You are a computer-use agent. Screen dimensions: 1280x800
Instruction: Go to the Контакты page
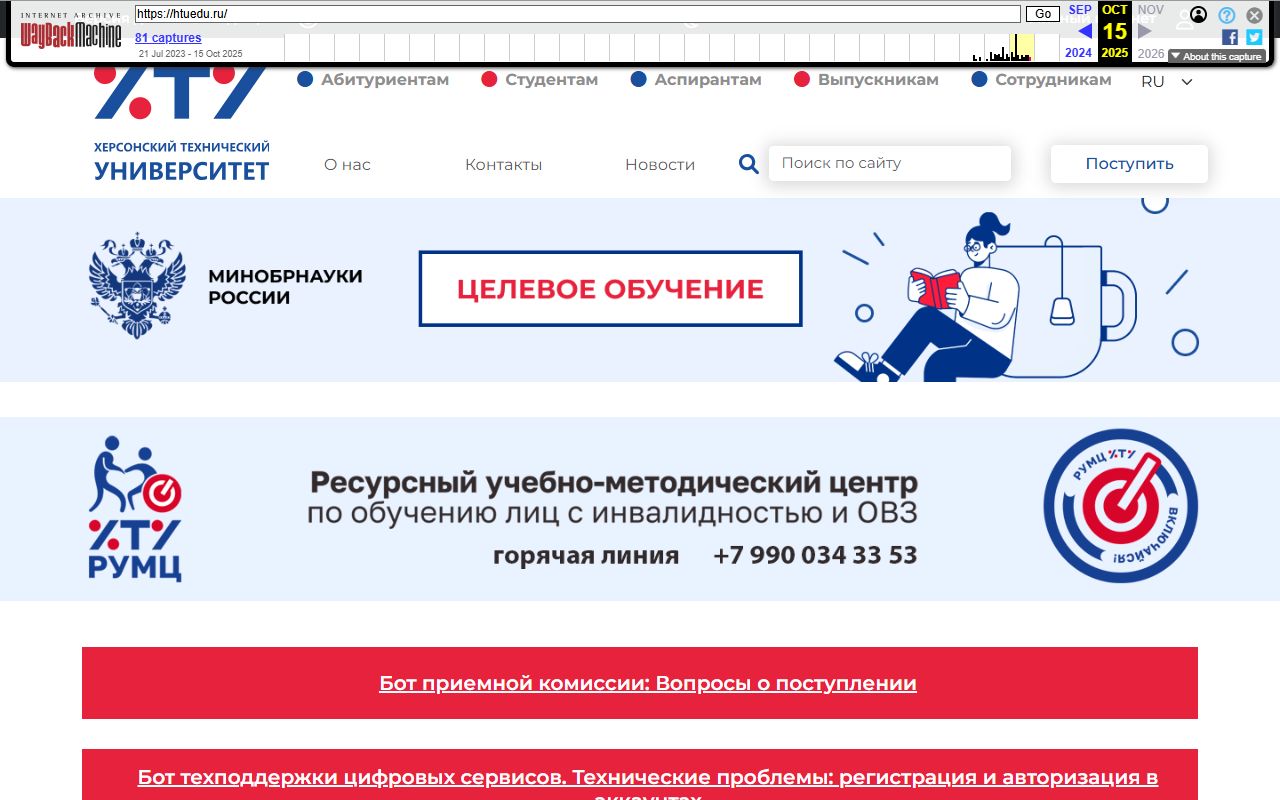pyautogui.click(x=503, y=165)
